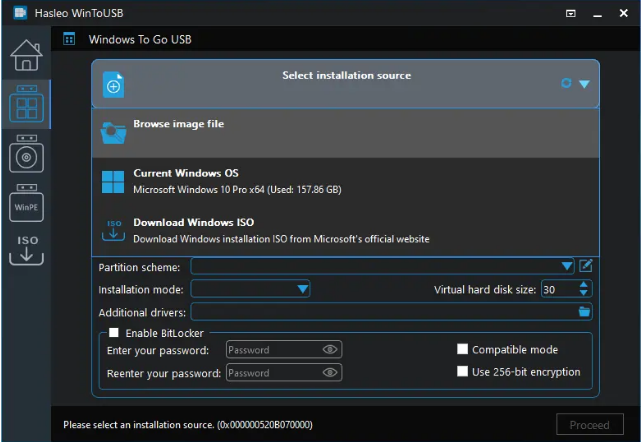Viewport: 641px width, 442px height.
Task: Expand the Installation mode dropdown
Action: coord(303,289)
